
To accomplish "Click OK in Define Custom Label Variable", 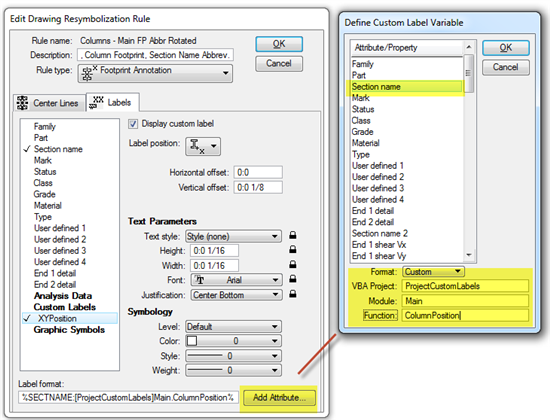I will pyautogui.click(x=505, y=48).
